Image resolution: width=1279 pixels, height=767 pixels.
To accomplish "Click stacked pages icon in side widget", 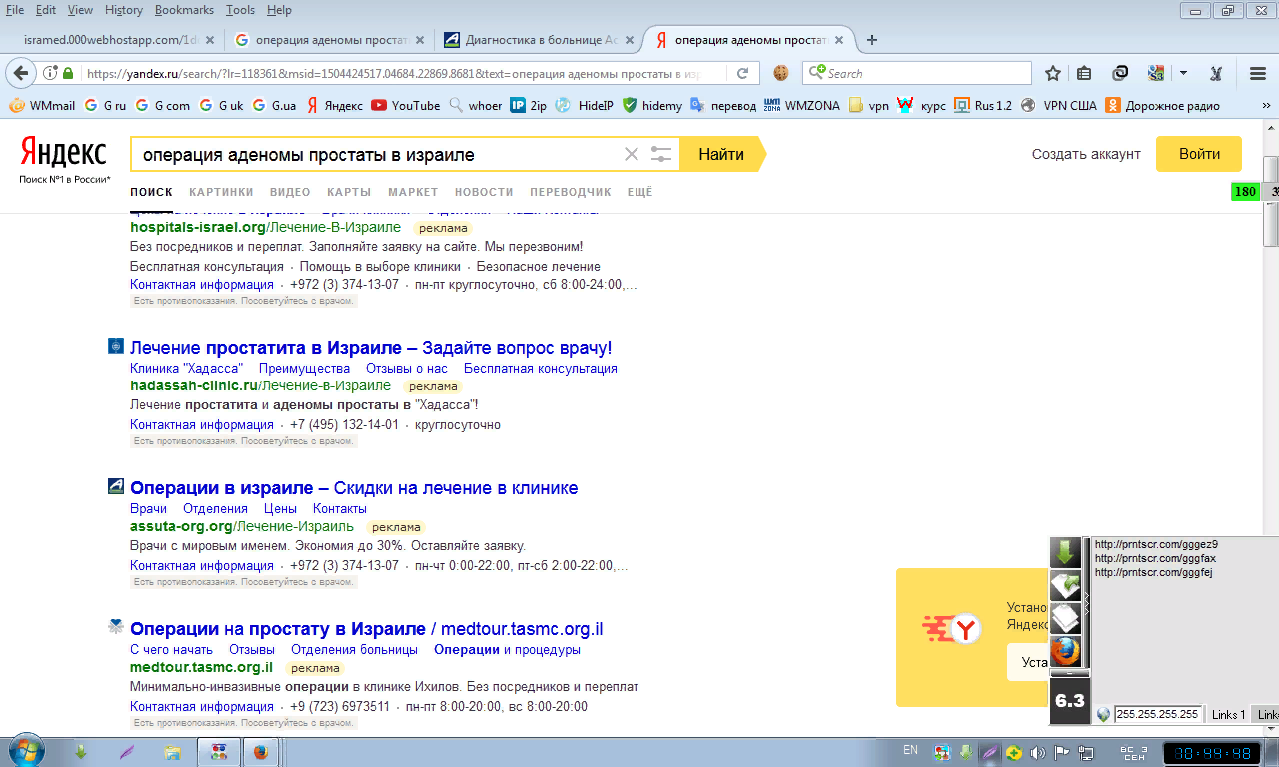I will coord(1066,619).
